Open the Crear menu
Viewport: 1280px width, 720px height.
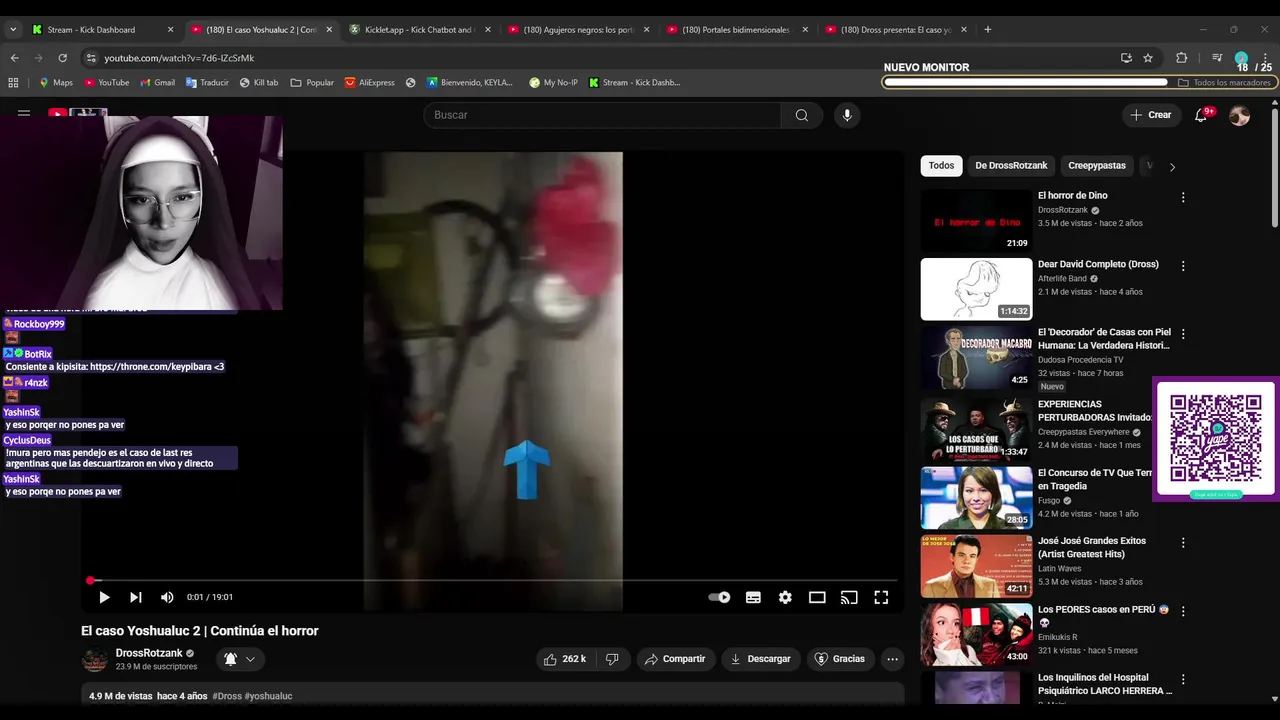[1150, 115]
